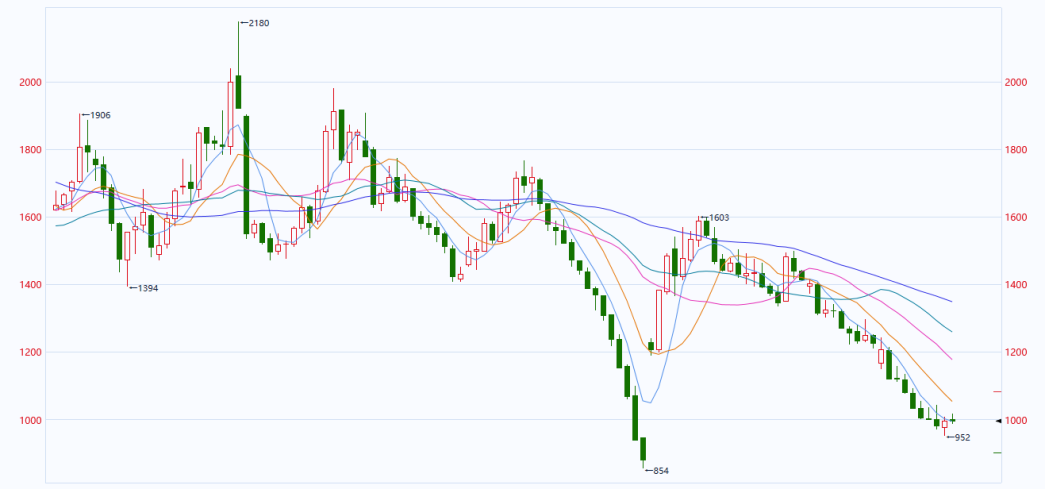This screenshot has height=489, width=1045.
Task: Click the green candle at the 854 low
Action: [x=643, y=453]
